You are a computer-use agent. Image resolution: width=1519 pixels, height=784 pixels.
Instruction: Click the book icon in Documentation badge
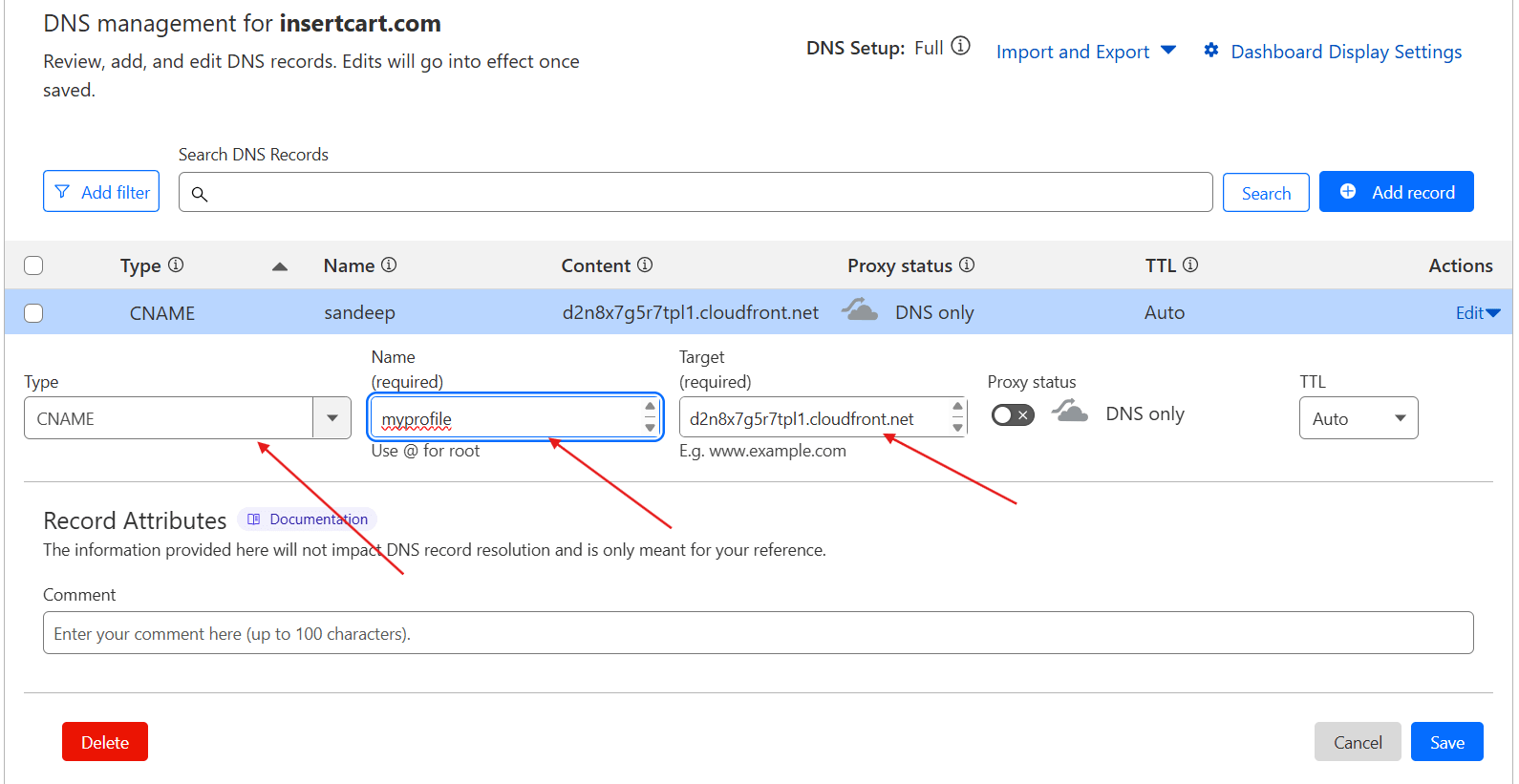click(x=253, y=519)
